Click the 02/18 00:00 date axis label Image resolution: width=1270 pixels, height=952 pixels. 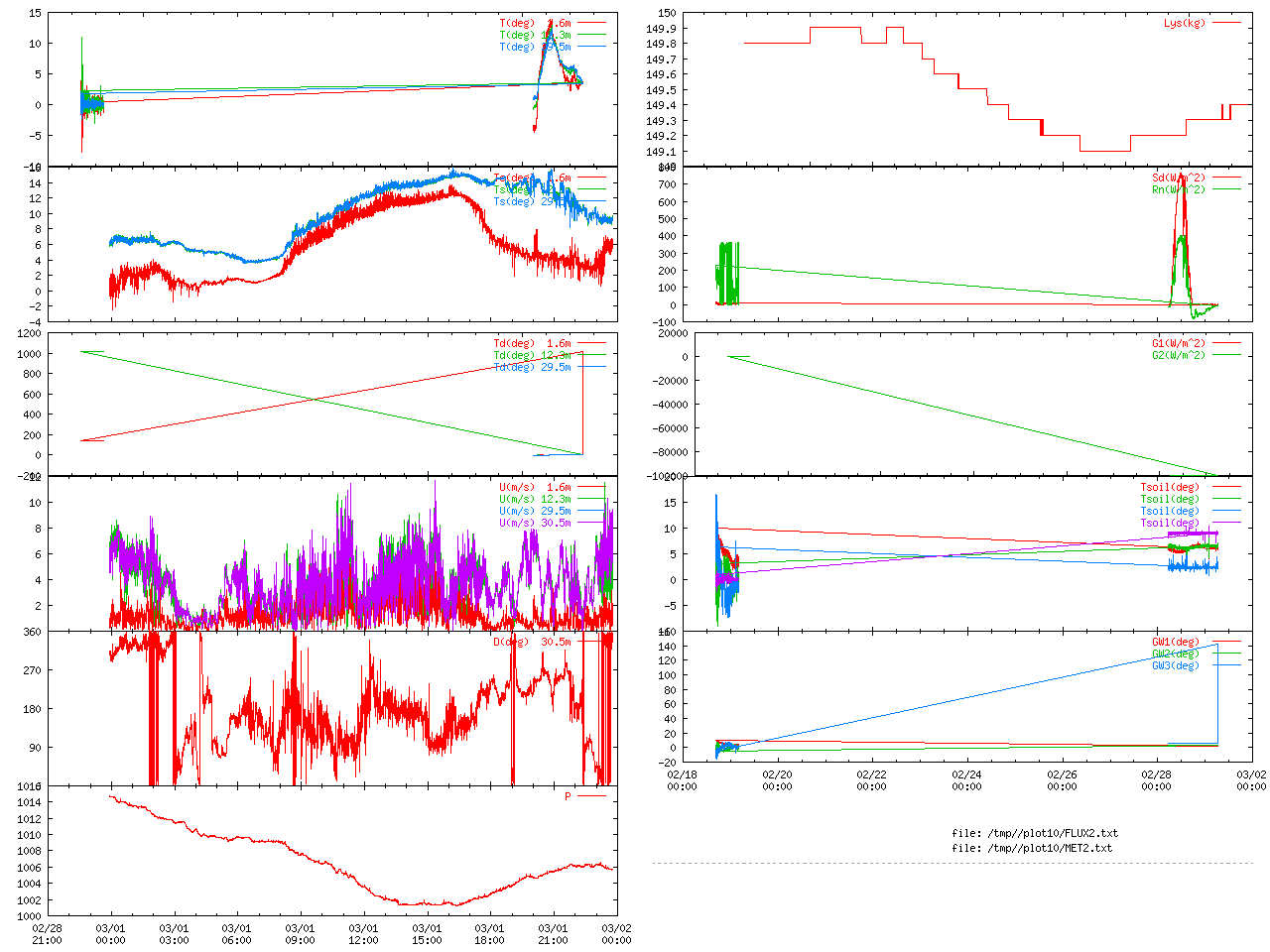pyautogui.click(x=682, y=780)
